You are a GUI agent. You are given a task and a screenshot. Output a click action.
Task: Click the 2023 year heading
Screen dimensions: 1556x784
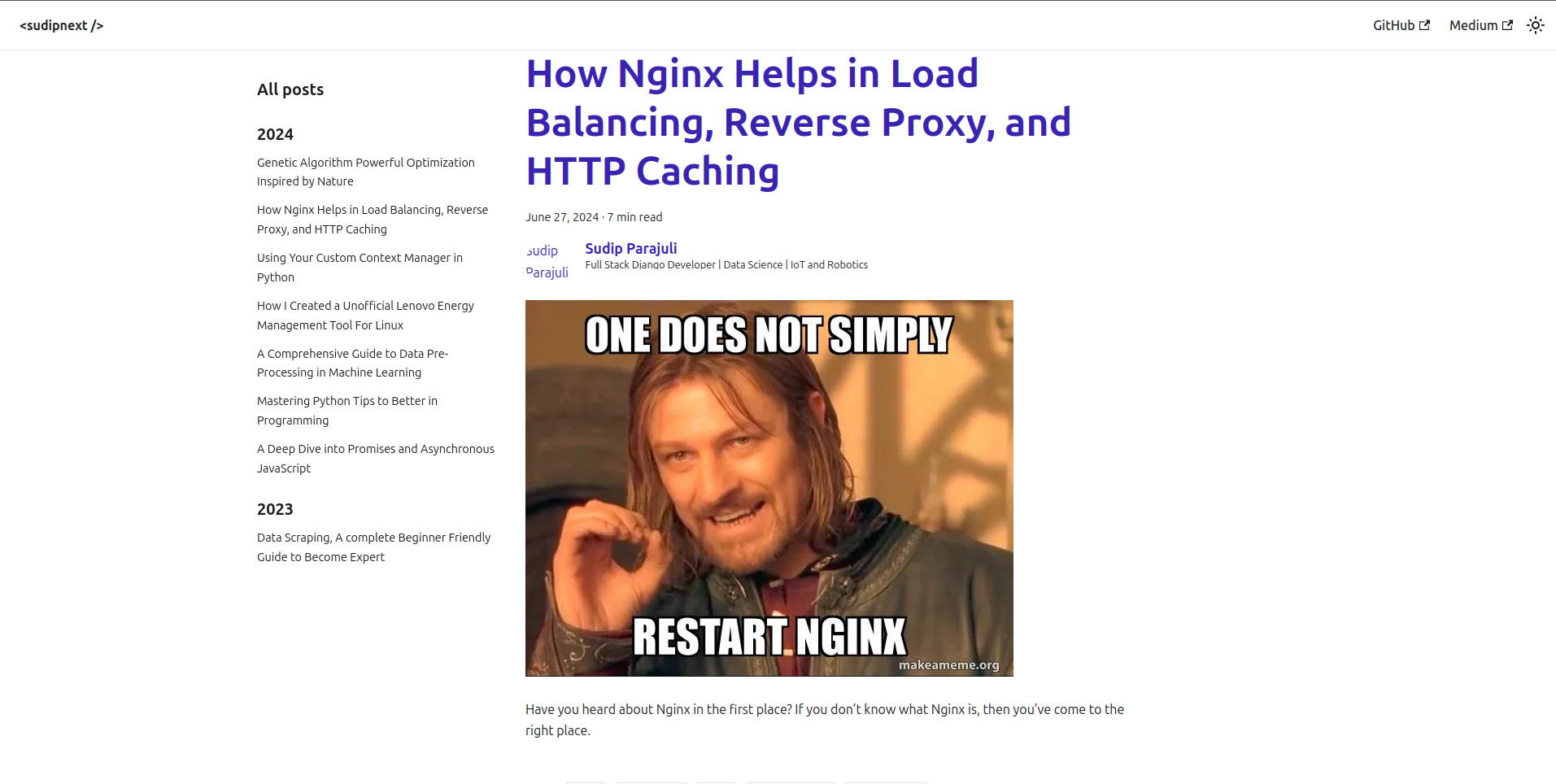click(x=275, y=509)
